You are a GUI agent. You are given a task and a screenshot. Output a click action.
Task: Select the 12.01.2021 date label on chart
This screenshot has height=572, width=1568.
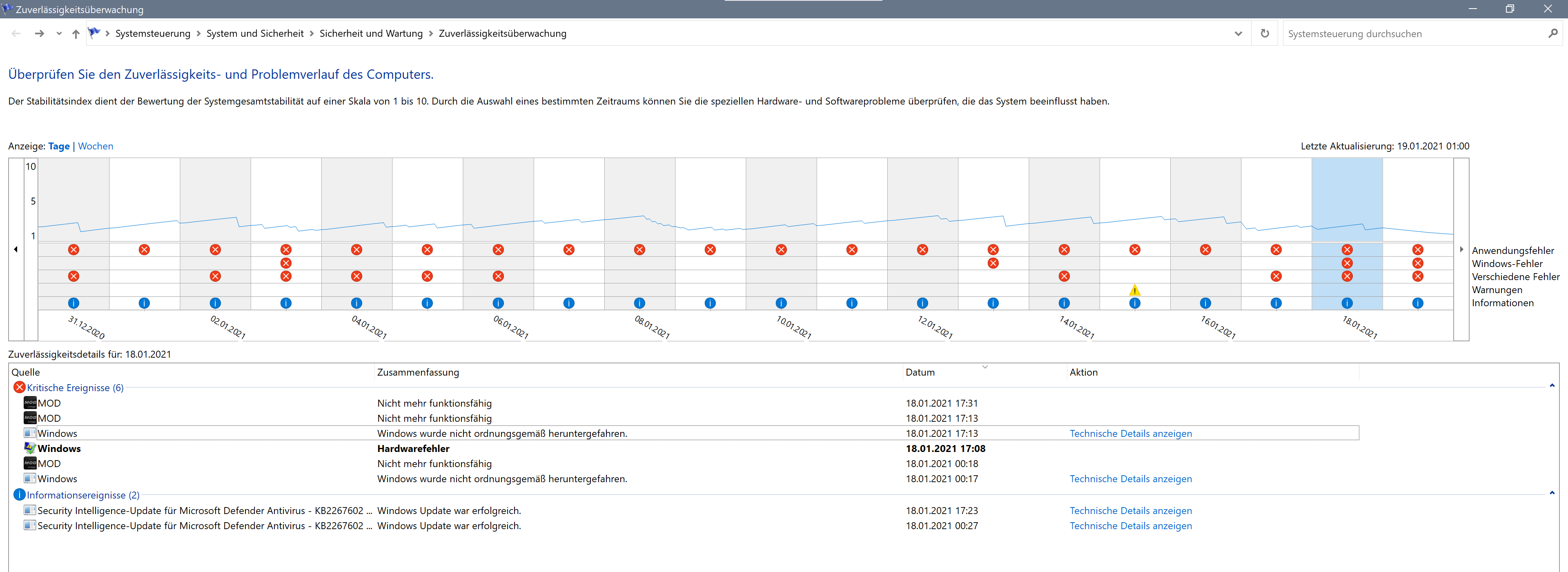pyautogui.click(x=935, y=327)
